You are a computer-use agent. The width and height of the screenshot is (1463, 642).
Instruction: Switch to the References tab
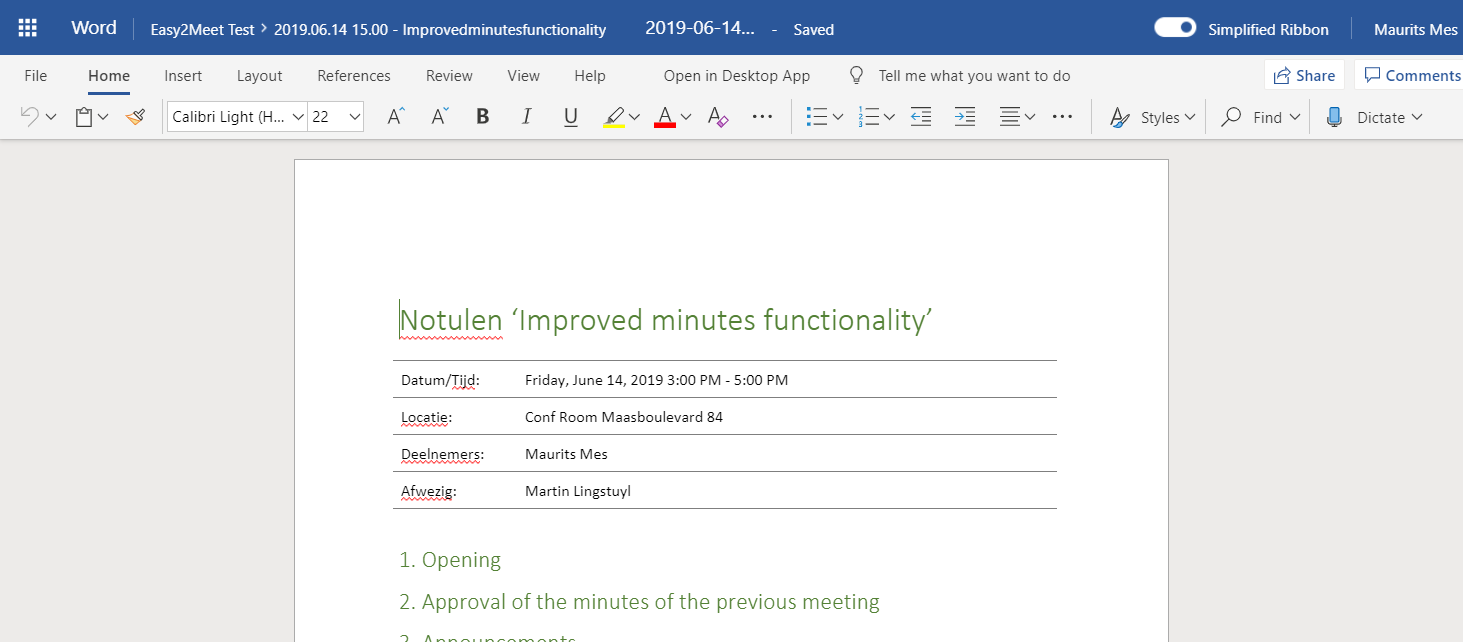[x=354, y=75]
